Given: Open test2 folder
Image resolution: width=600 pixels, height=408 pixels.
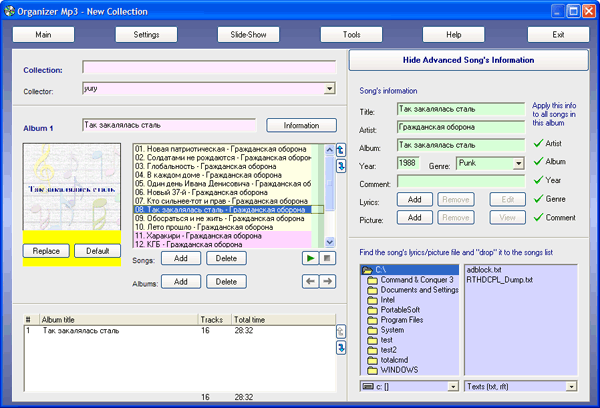Looking at the screenshot, I should click(382, 350).
